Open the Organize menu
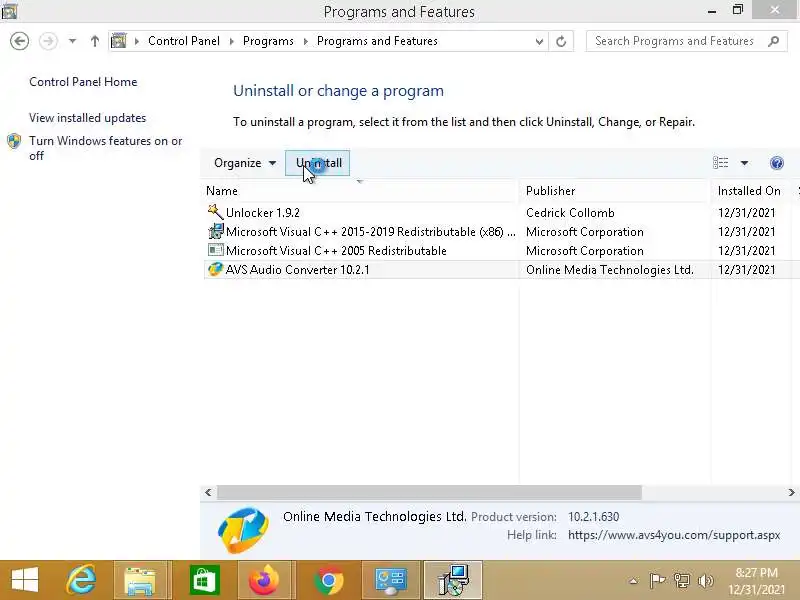 click(244, 163)
